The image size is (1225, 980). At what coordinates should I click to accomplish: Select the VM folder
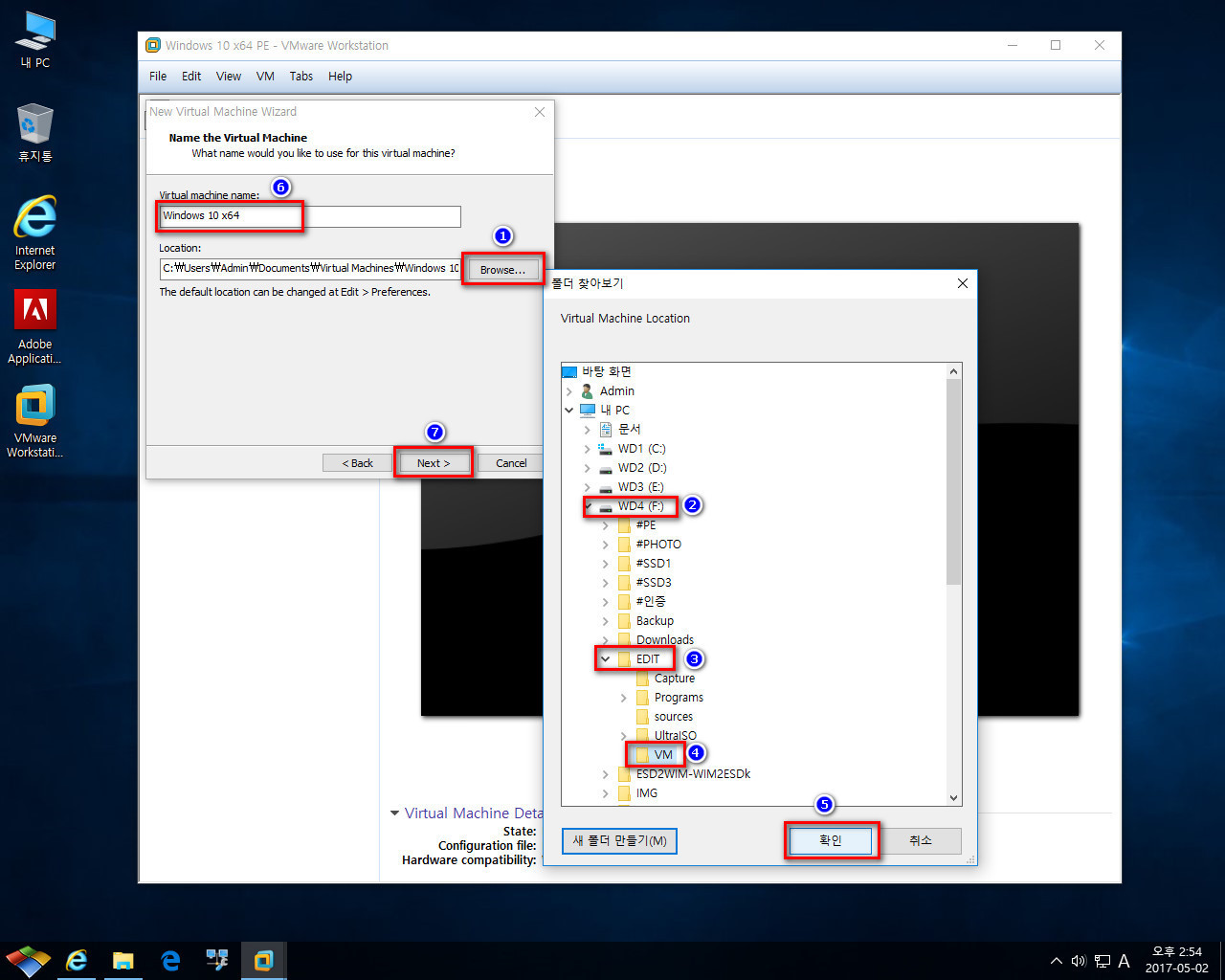[663, 754]
